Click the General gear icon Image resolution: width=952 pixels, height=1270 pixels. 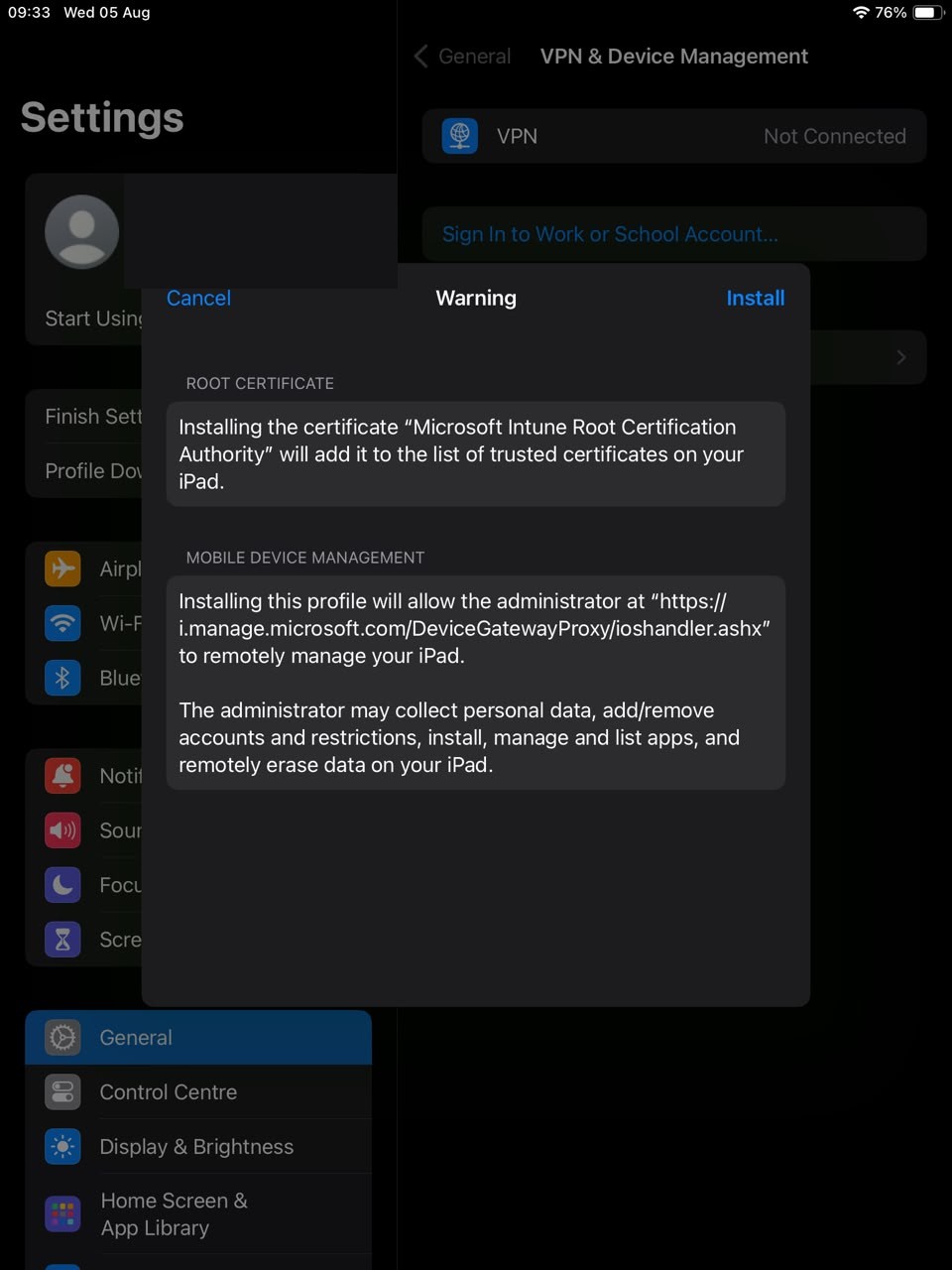tap(62, 1037)
